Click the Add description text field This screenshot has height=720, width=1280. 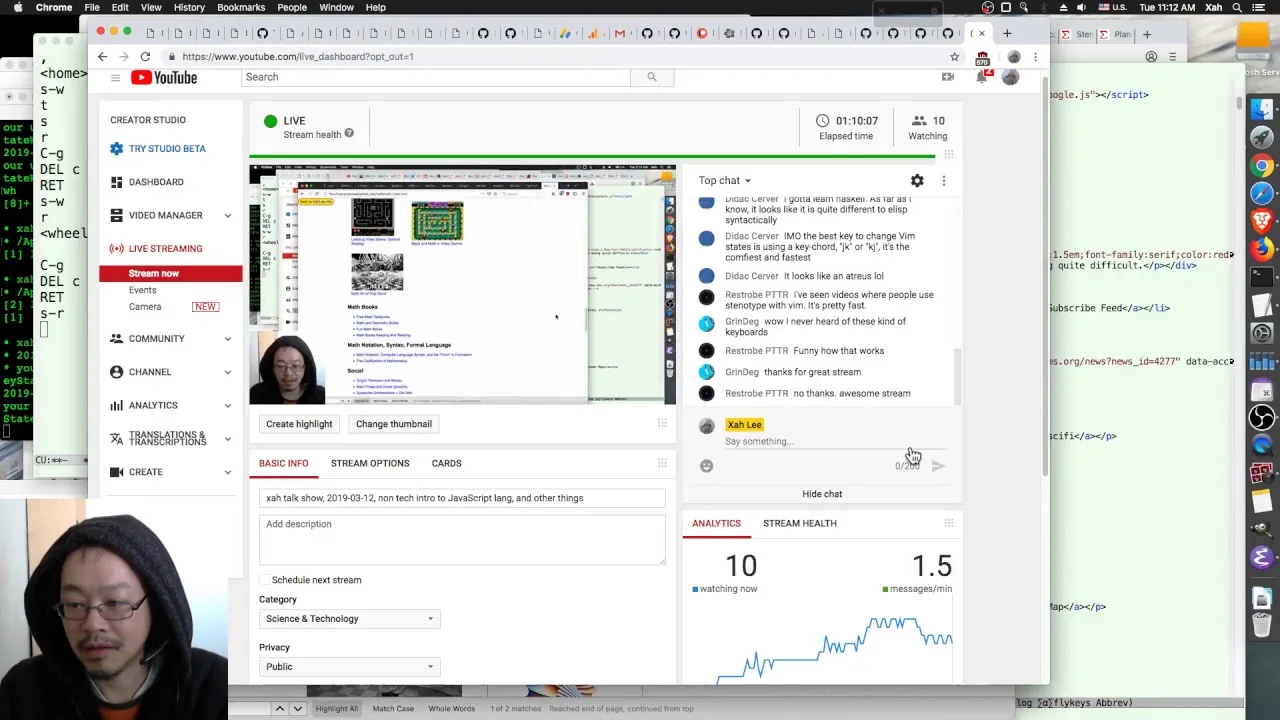tap(462, 540)
